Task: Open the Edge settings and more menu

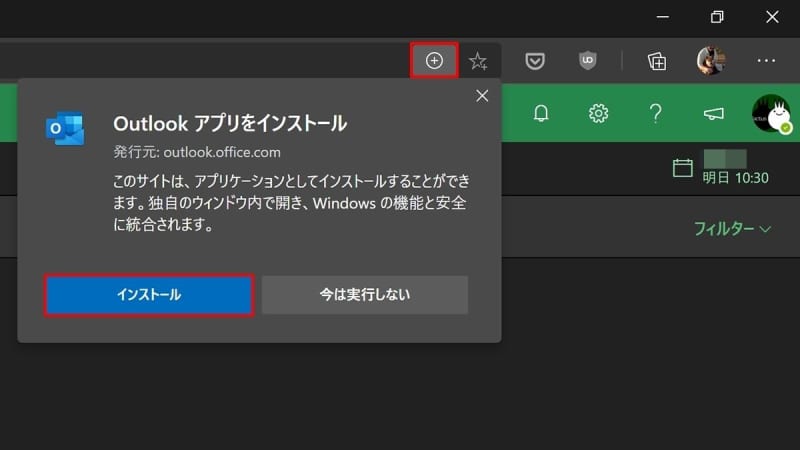Action: coord(766,61)
